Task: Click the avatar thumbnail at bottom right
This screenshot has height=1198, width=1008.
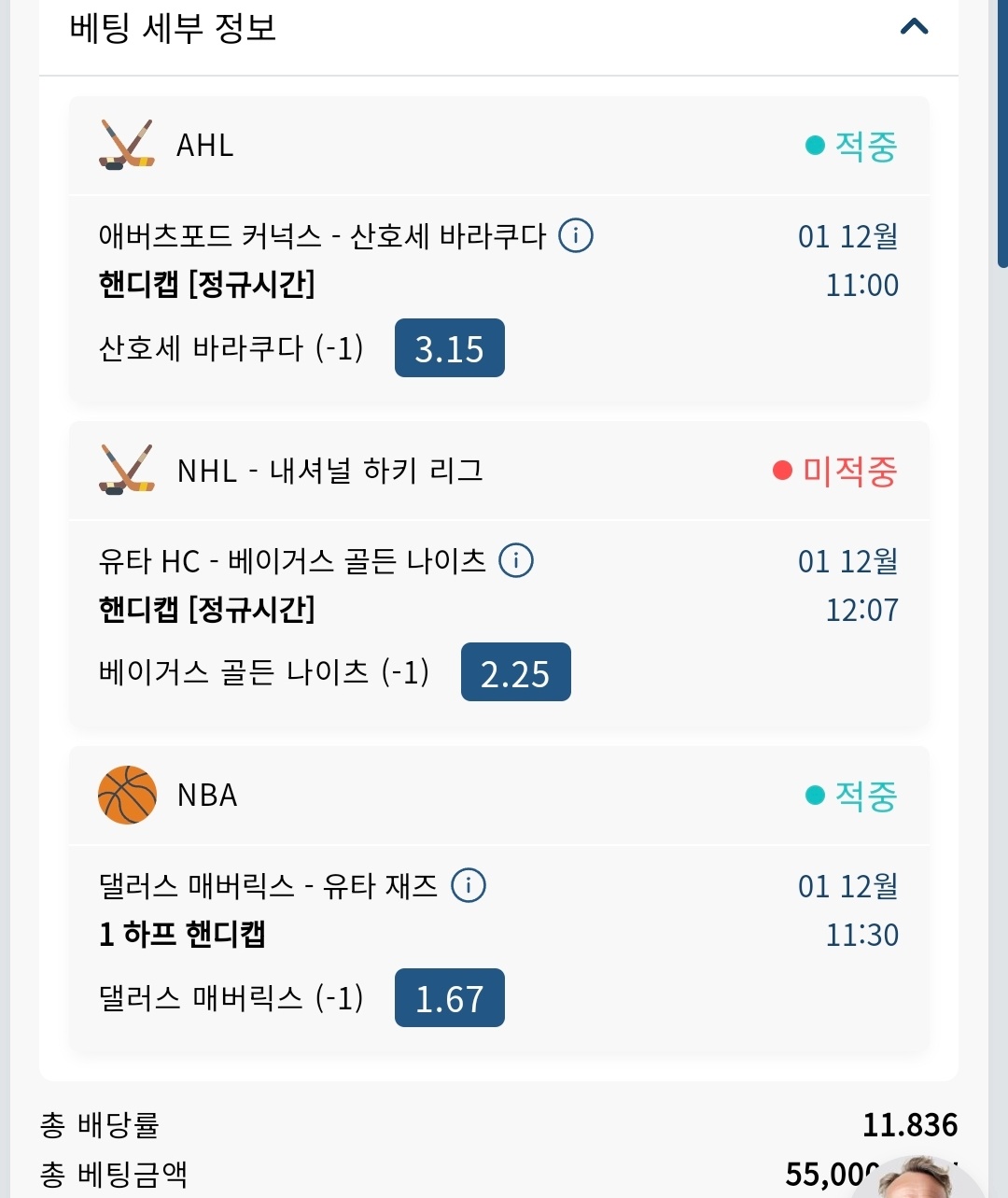Action: click(919, 1181)
